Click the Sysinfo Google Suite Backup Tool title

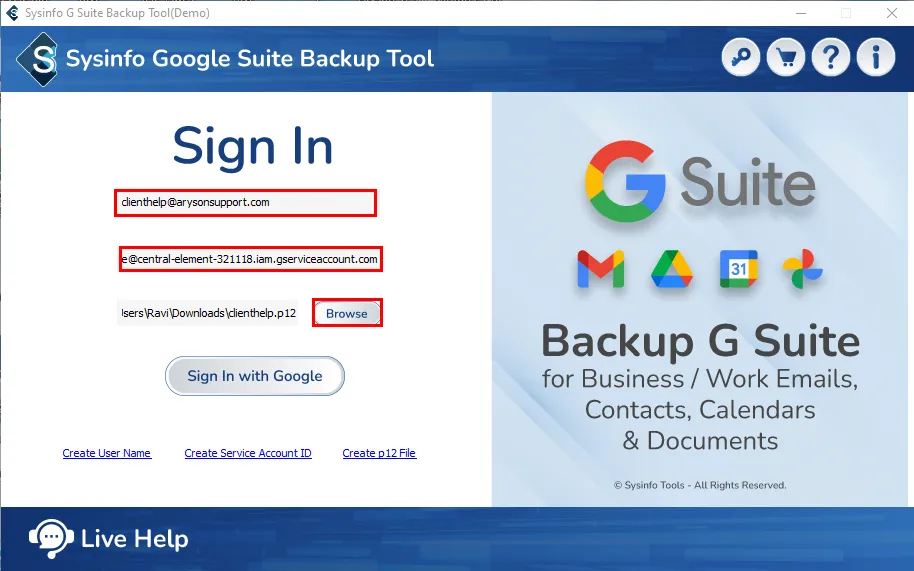click(x=250, y=59)
